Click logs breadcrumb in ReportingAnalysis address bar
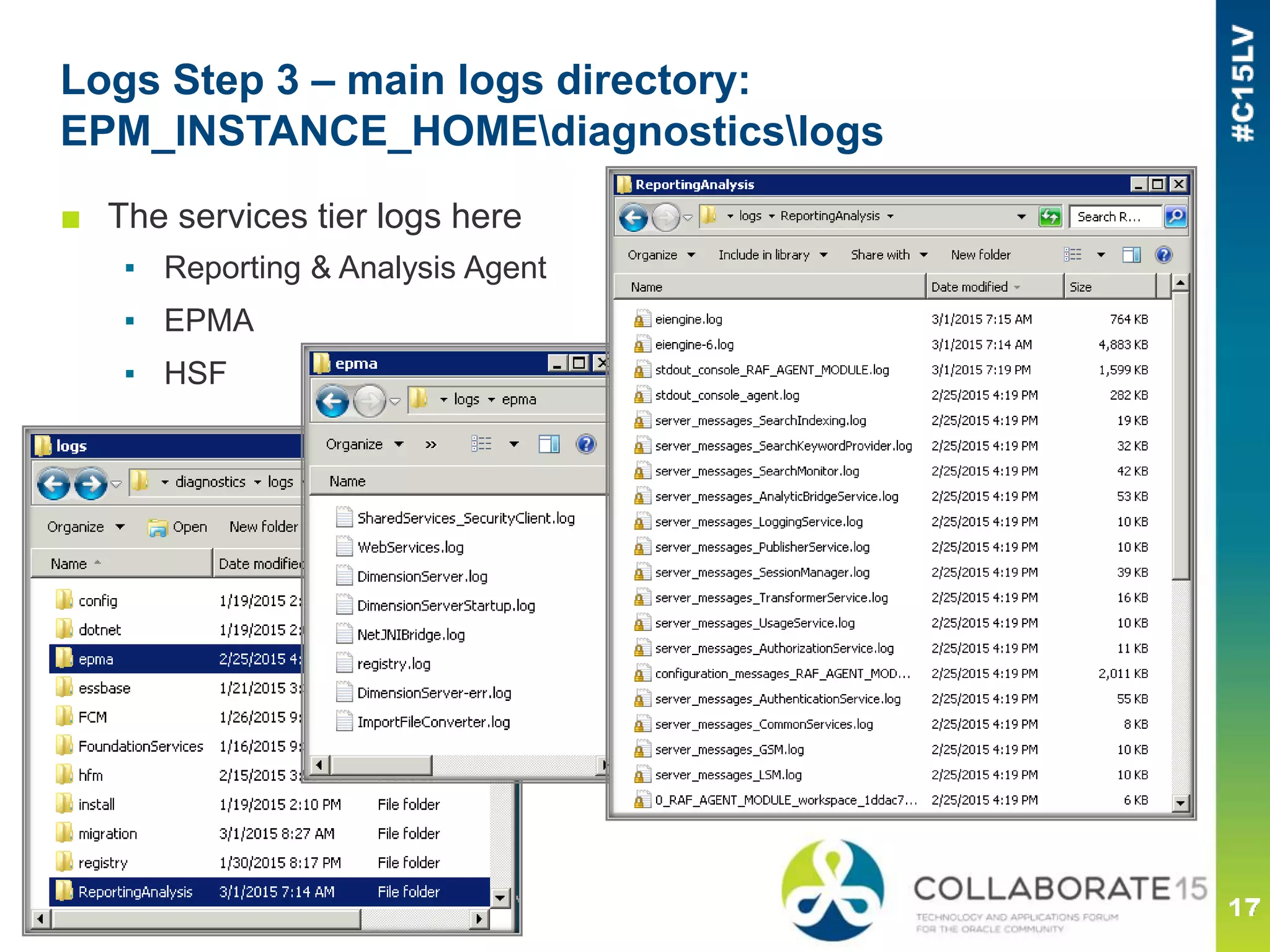This screenshot has width=1270, height=952. (x=750, y=216)
